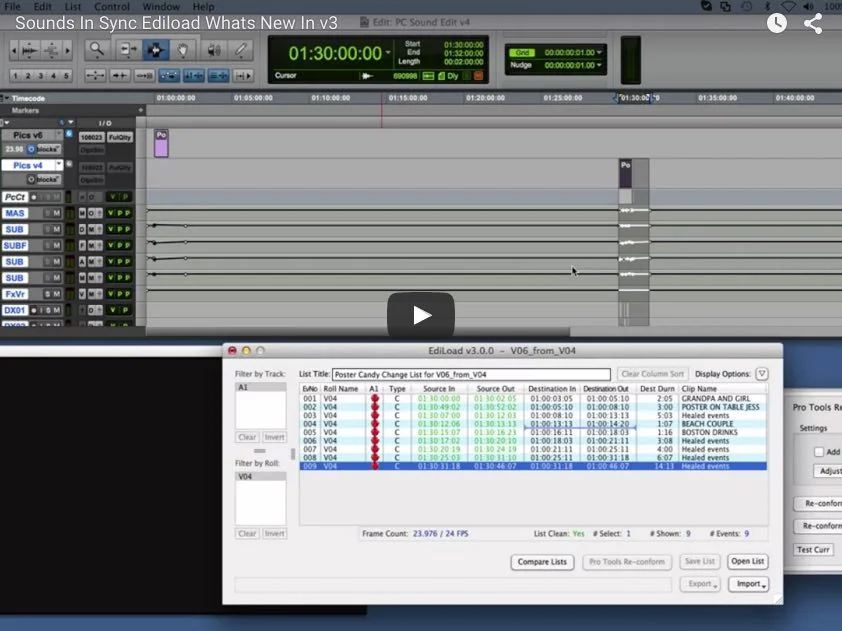The width and height of the screenshot is (842, 631).
Task: Mute the MAS track
Action: tap(58, 214)
